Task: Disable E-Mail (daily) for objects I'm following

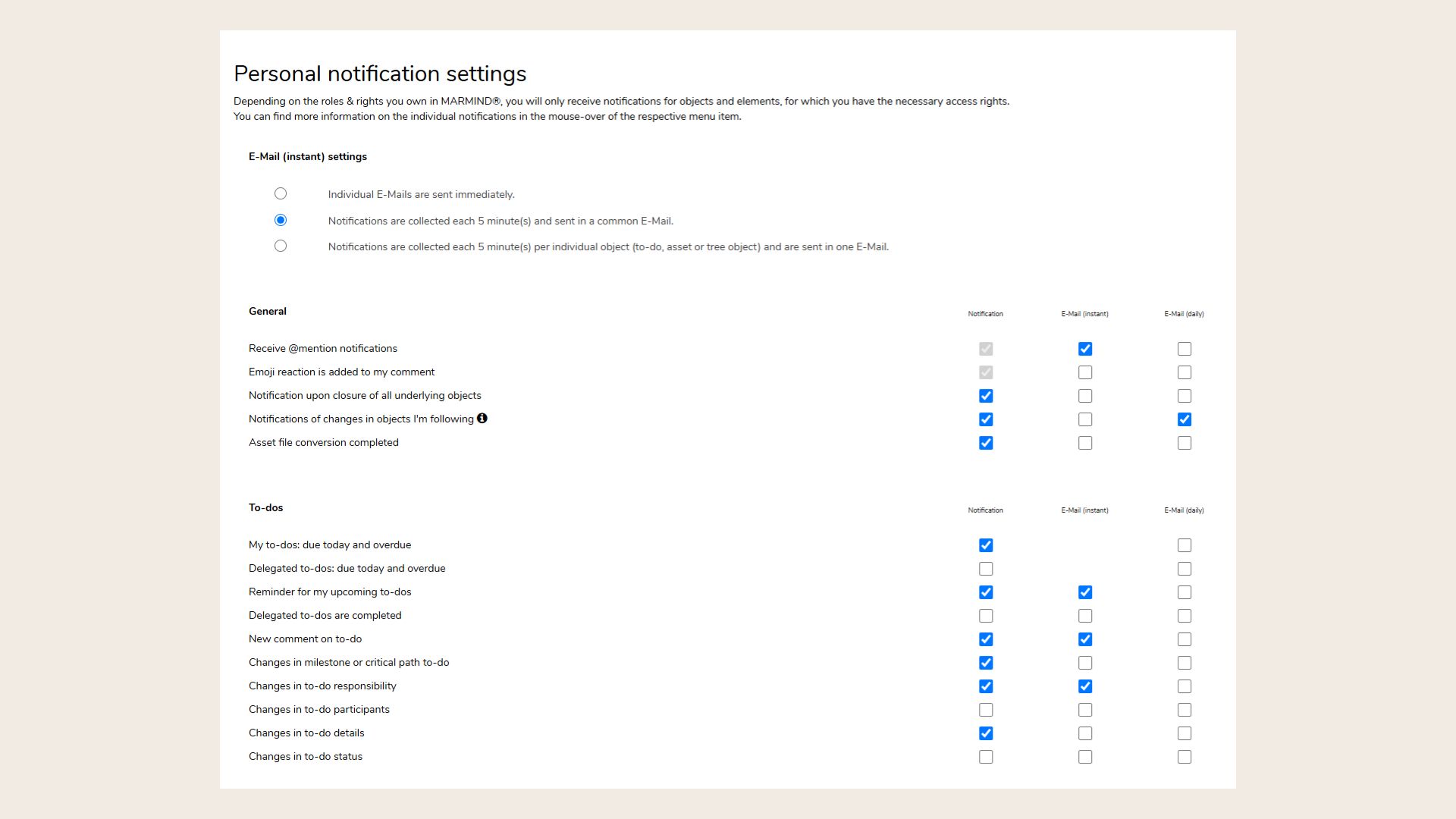Action: [1185, 419]
